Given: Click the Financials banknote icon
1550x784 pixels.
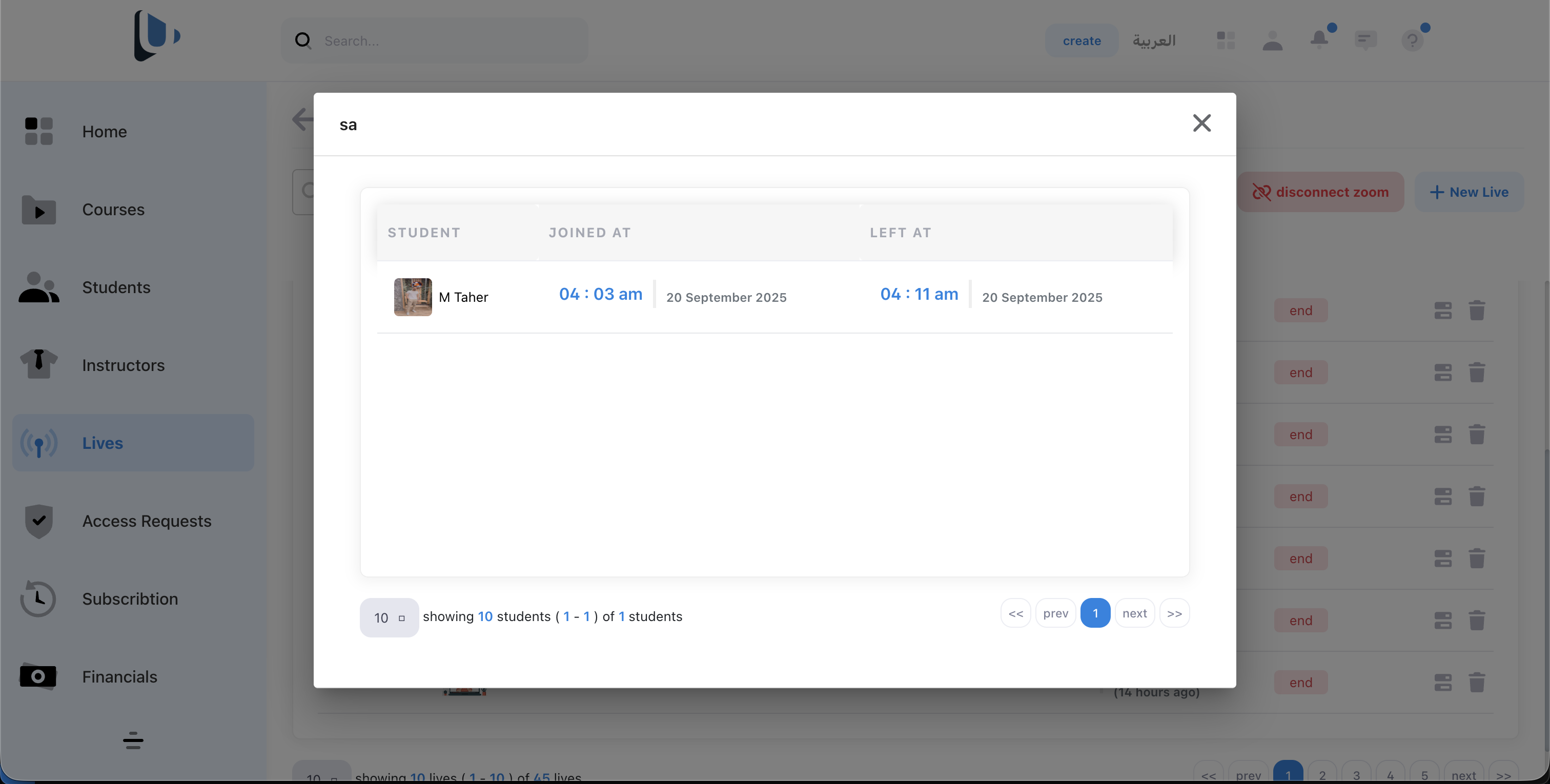Looking at the screenshot, I should pyautogui.click(x=38, y=676).
